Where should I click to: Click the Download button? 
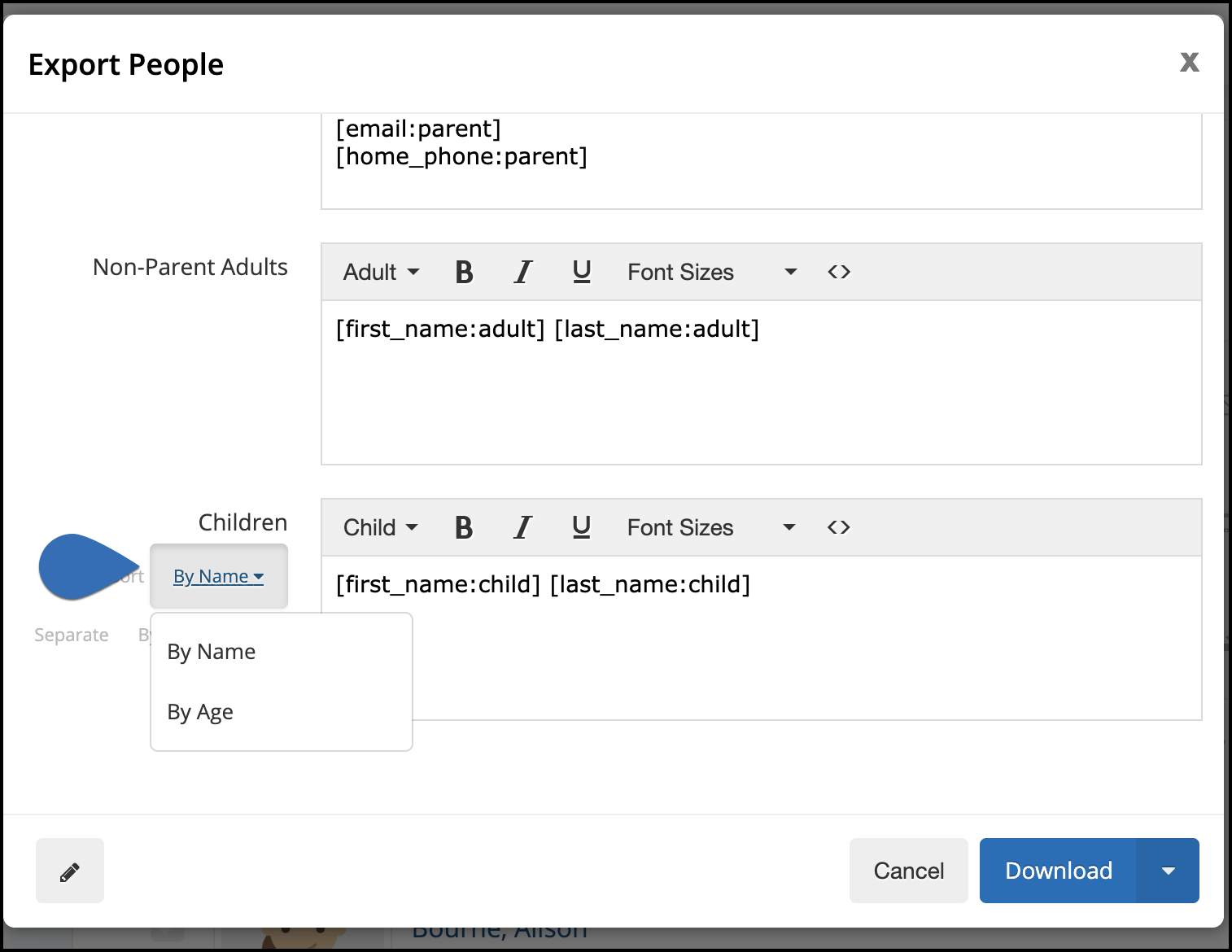tap(1058, 871)
